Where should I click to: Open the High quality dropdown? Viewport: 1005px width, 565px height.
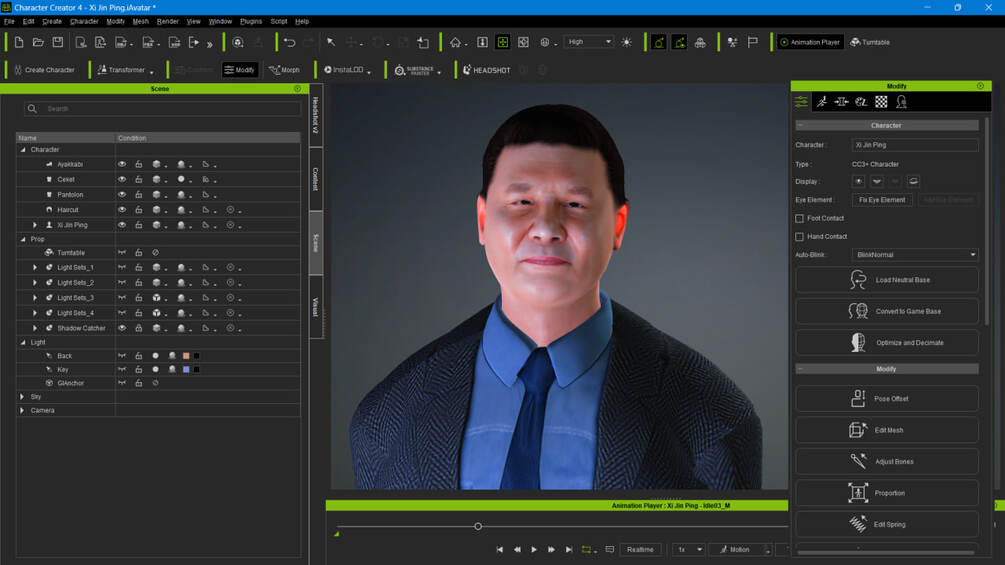[x=589, y=42]
